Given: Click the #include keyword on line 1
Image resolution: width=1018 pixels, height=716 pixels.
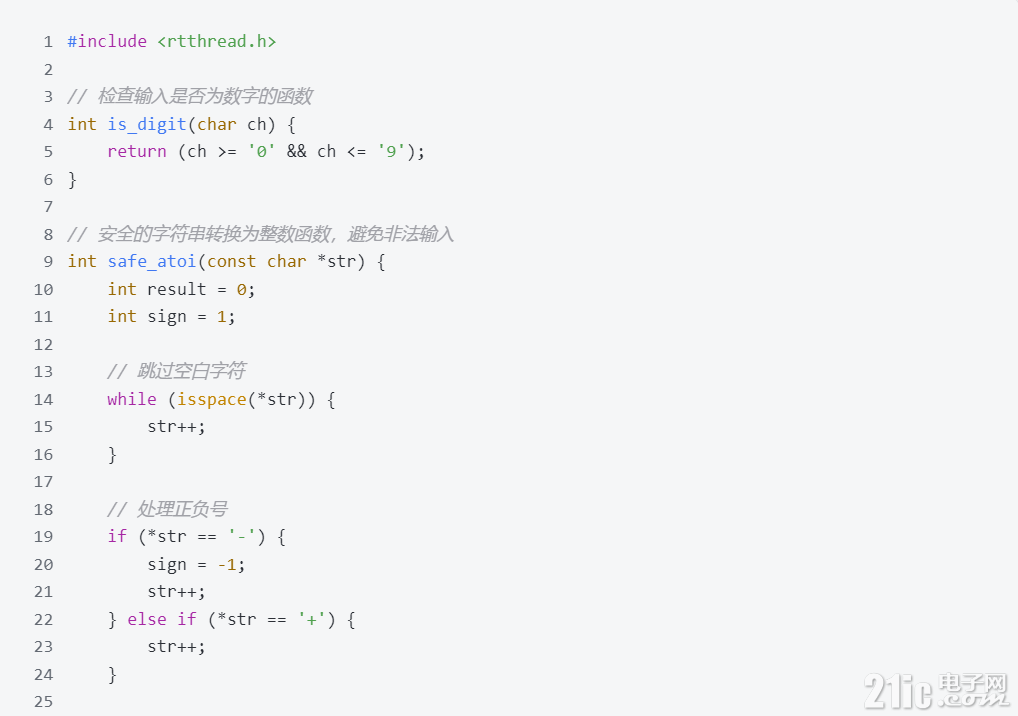Looking at the screenshot, I should tap(107, 42).
